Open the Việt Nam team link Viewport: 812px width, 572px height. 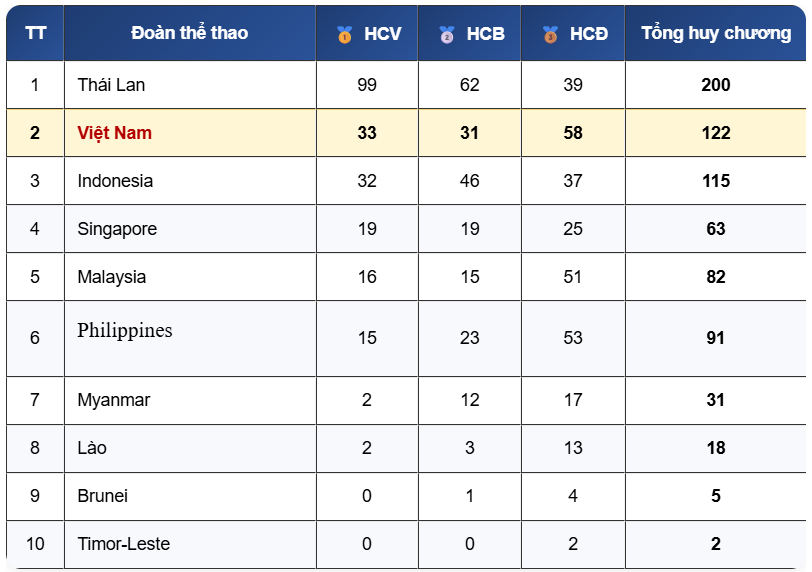pos(114,133)
